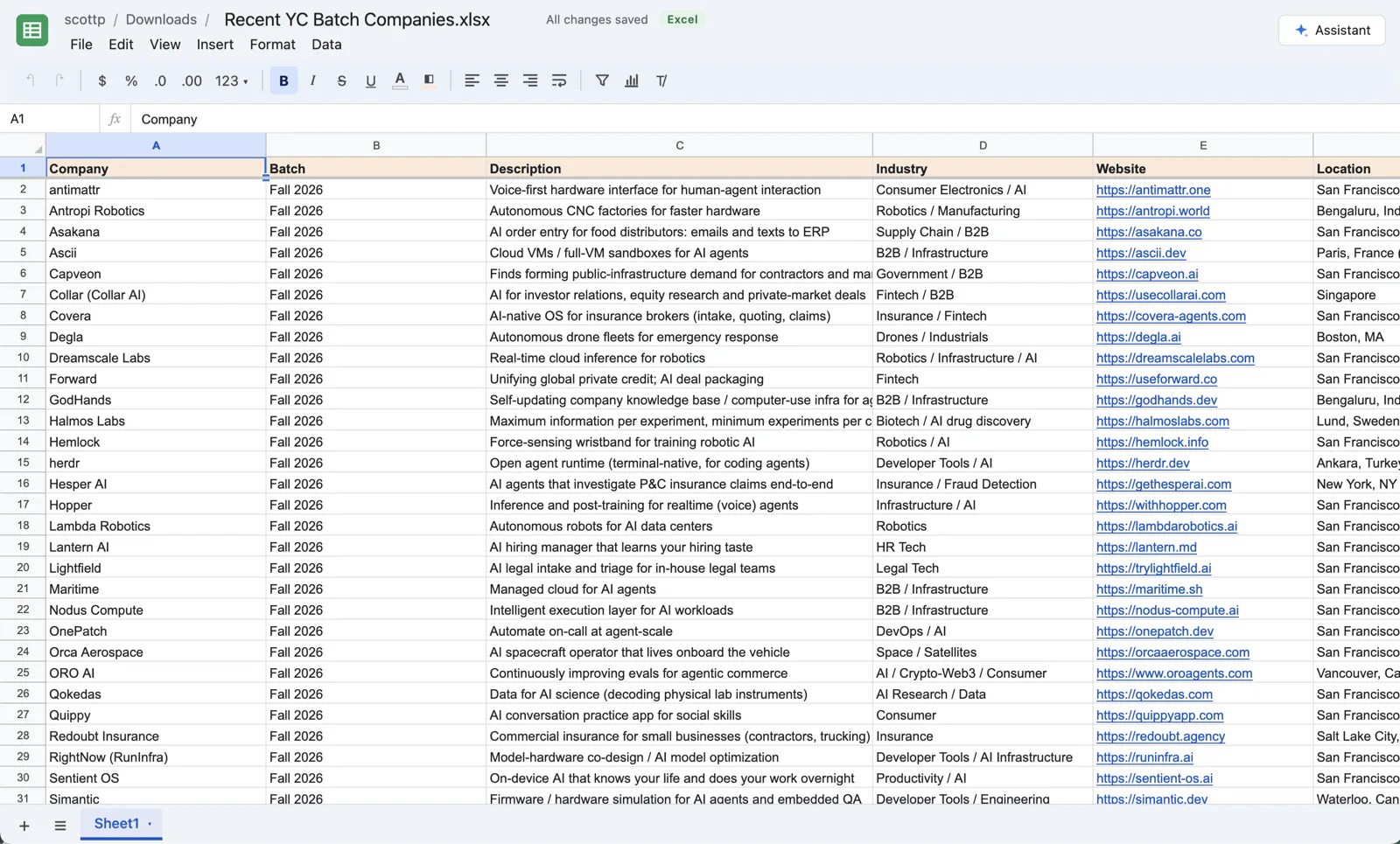Apply percent format icon
This screenshot has height=844, width=1400.
(131, 80)
